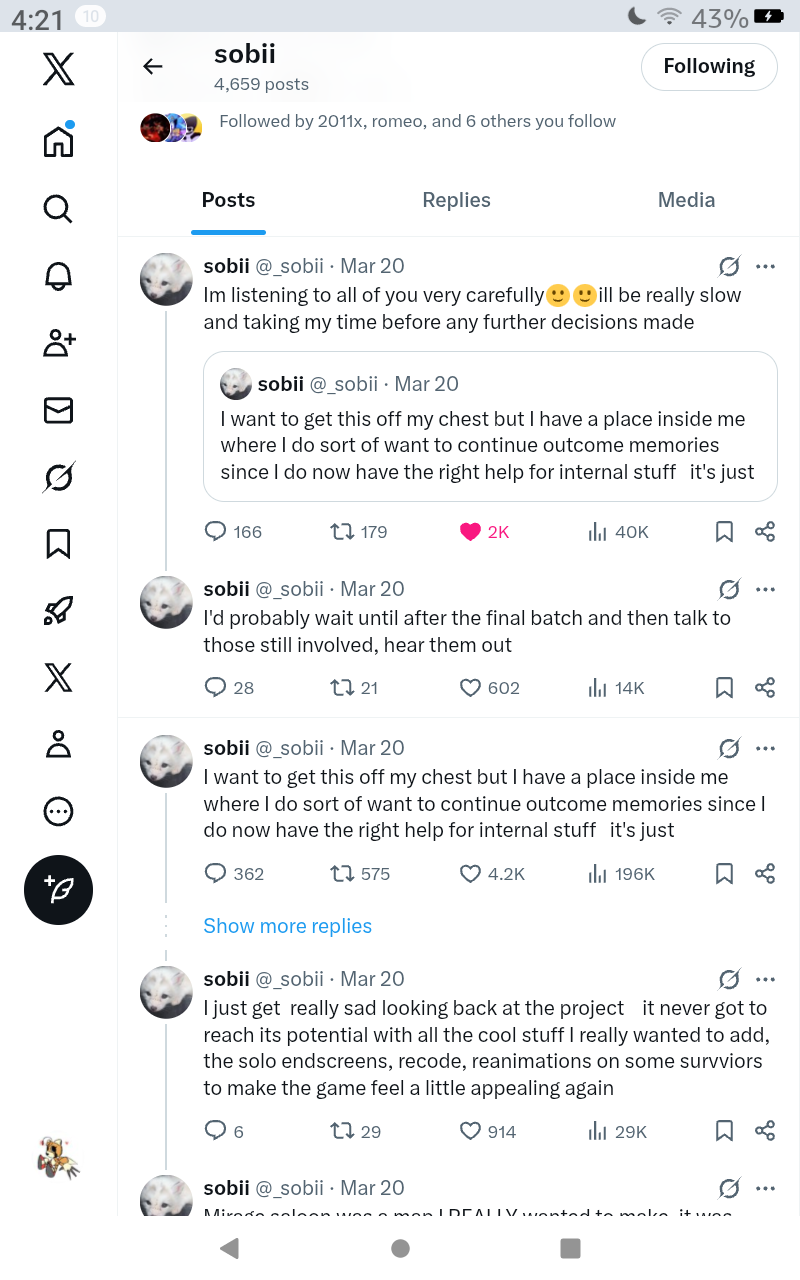This screenshot has width=800, height=1280.
Task: Like the post with 602 likes
Action: coord(470,688)
